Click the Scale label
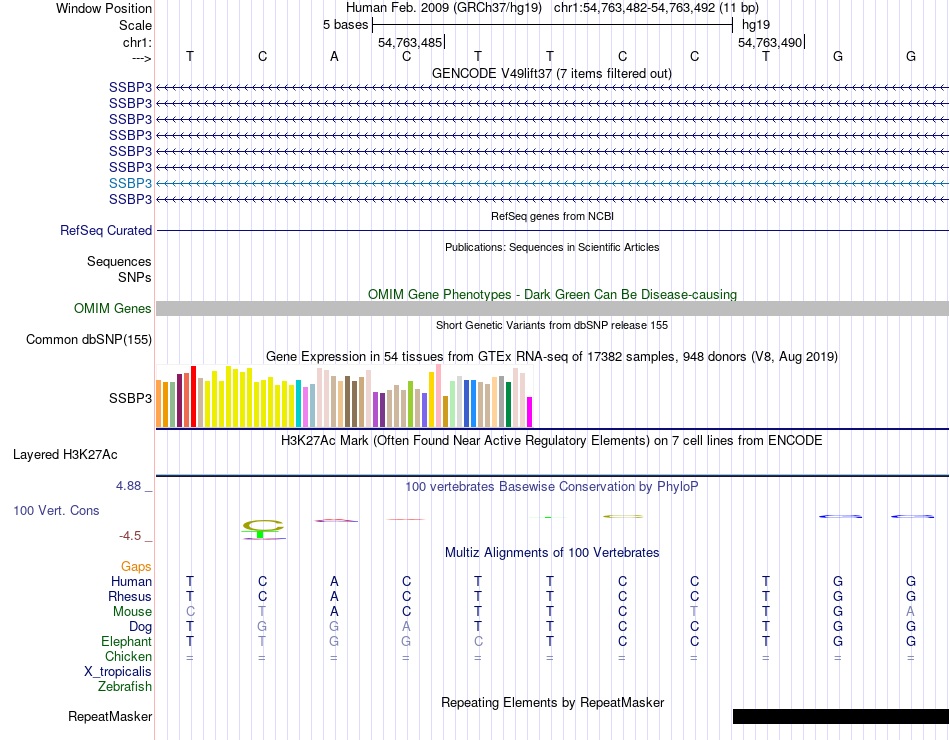This screenshot has height=740, width=950. tap(136, 25)
